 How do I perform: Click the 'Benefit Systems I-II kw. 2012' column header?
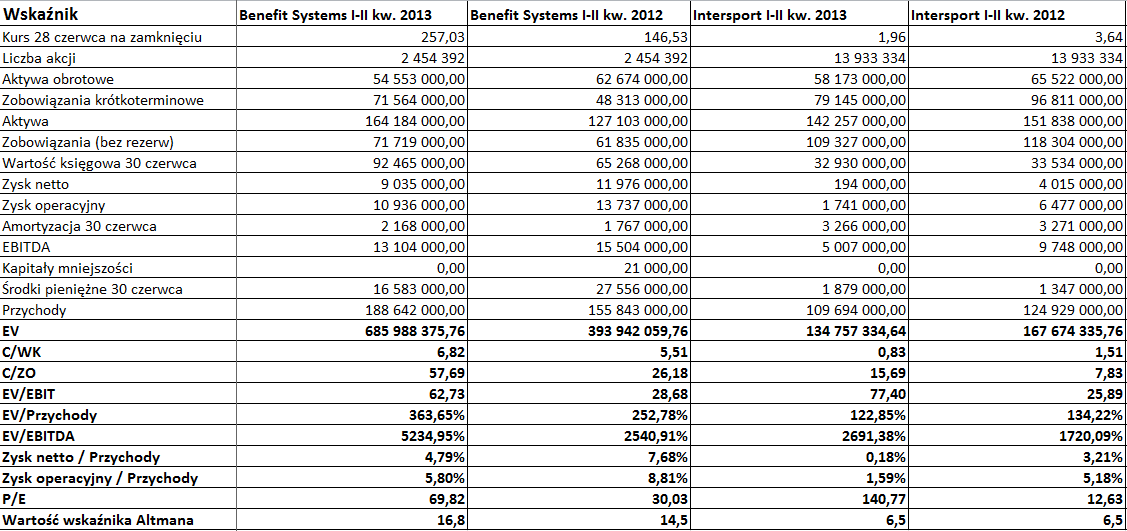tap(577, 14)
